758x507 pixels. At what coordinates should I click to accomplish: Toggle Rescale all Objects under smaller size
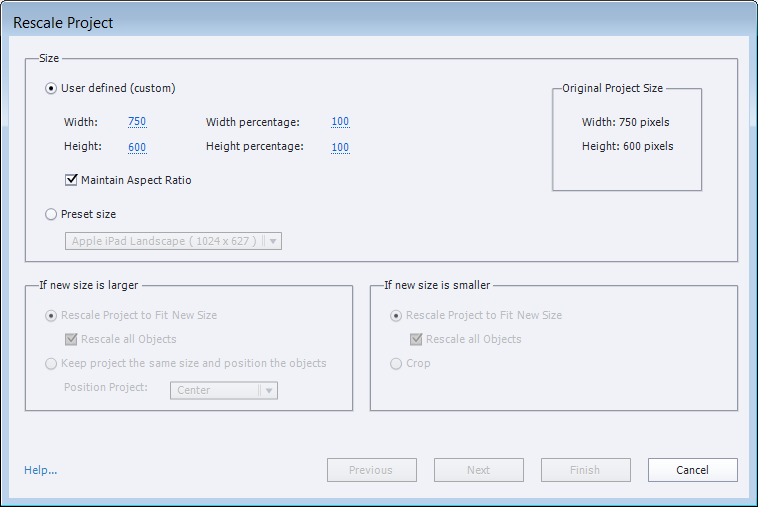pyautogui.click(x=416, y=339)
